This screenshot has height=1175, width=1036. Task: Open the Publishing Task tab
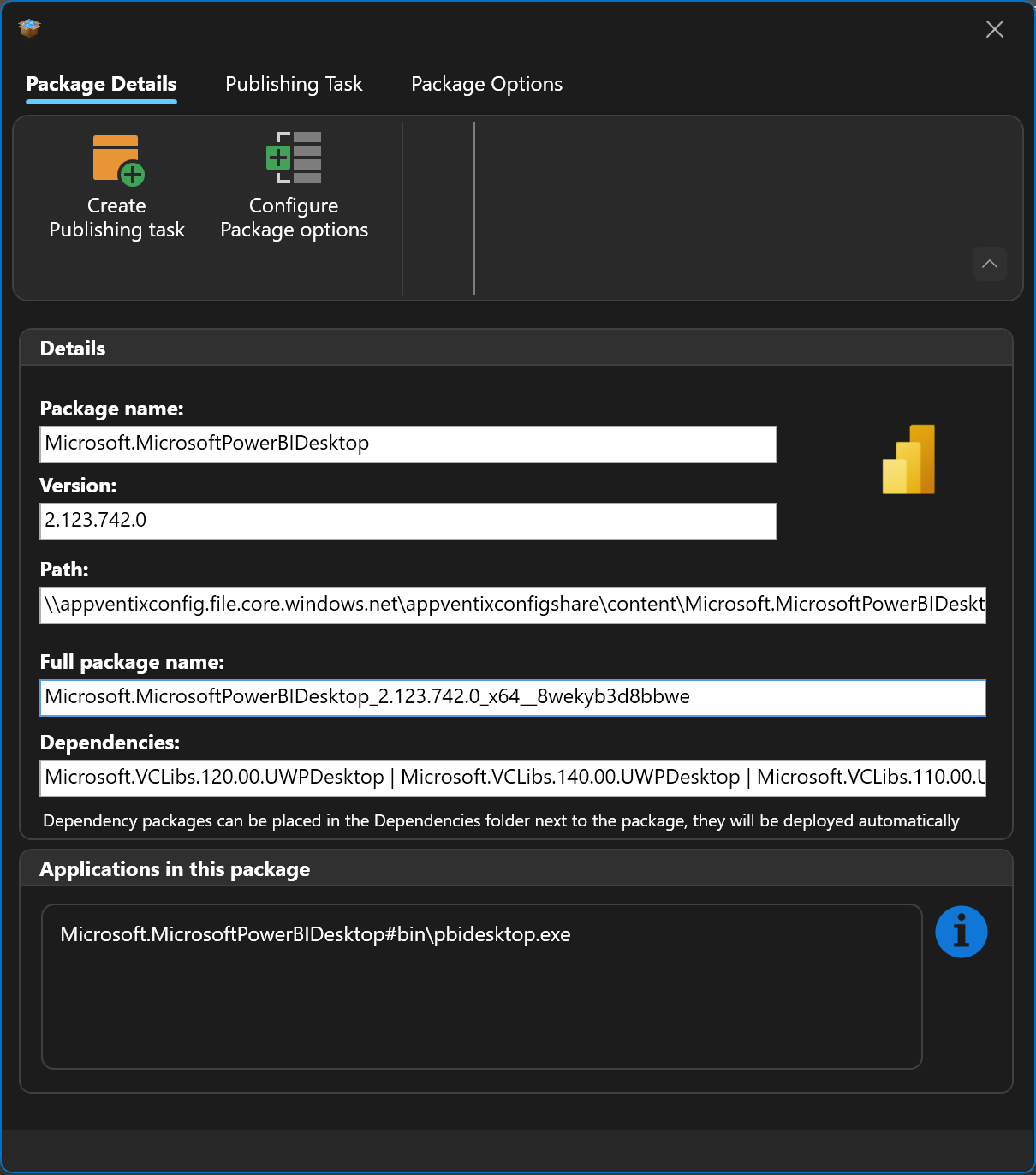tap(294, 84)
